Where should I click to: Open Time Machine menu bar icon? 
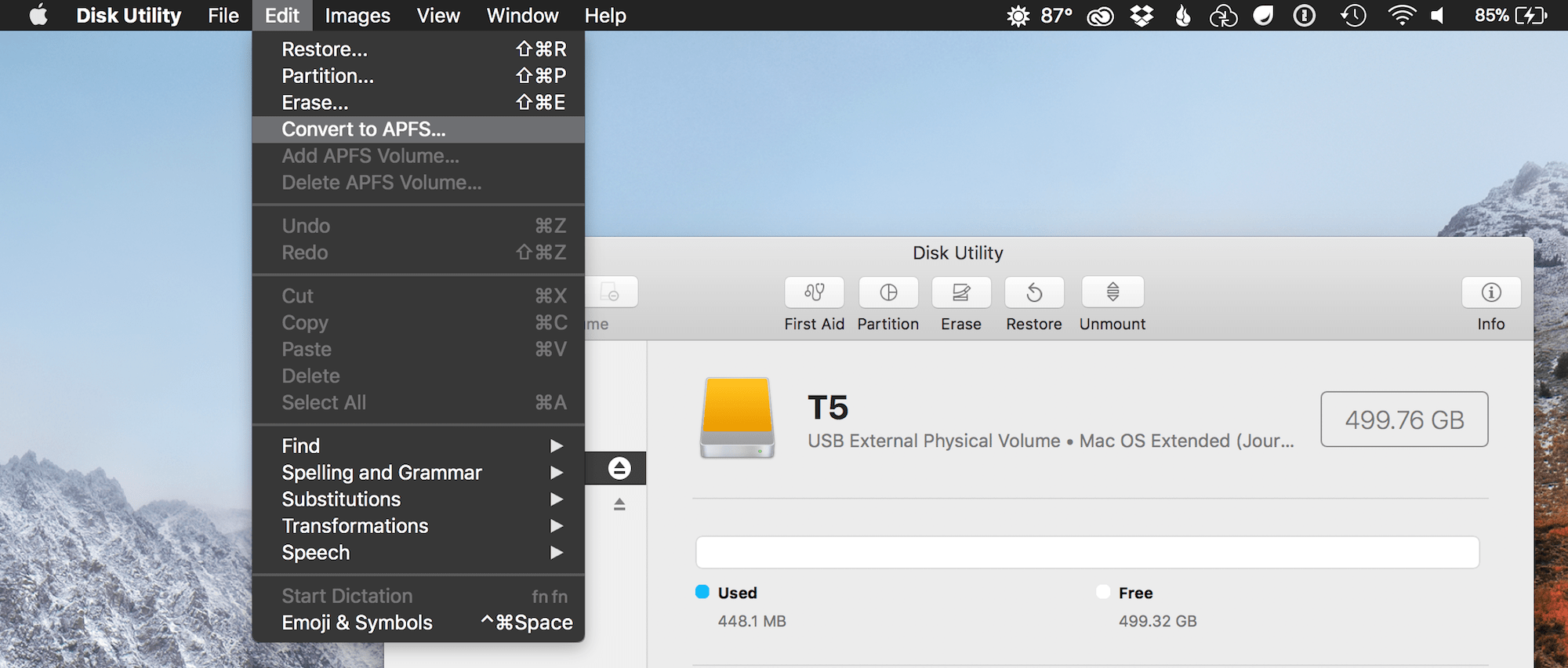pyautogui.click(x=1353, y=15)
